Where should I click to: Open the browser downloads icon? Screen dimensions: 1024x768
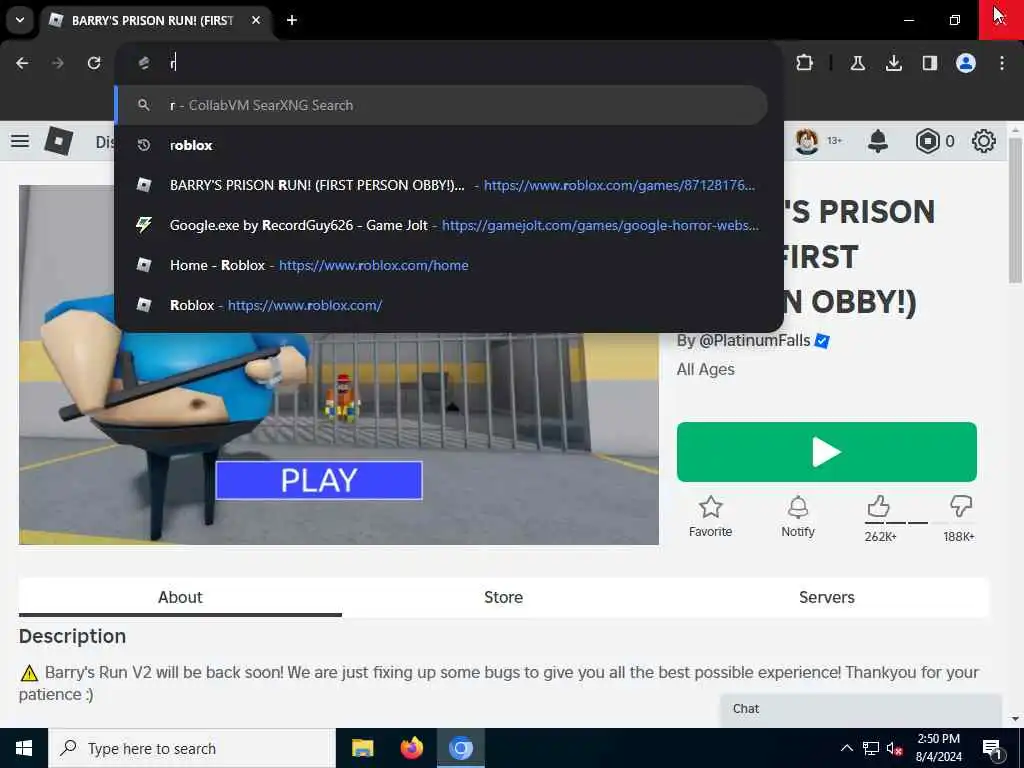point(893,63)
